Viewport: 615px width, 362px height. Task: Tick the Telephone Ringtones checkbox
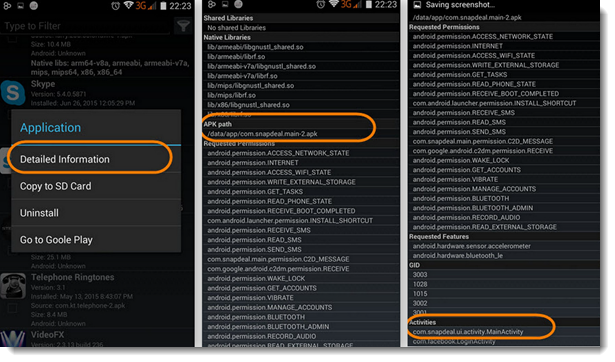point(13,309)
